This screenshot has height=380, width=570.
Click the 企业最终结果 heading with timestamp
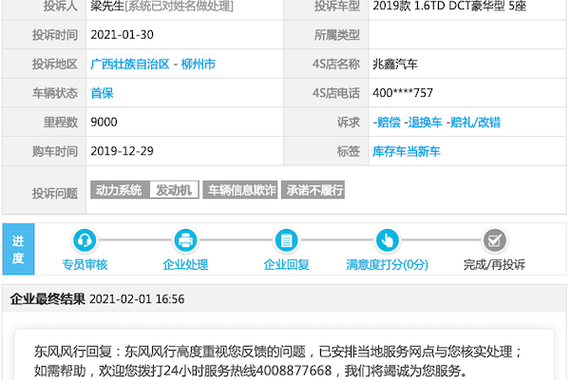coord(97,299)
